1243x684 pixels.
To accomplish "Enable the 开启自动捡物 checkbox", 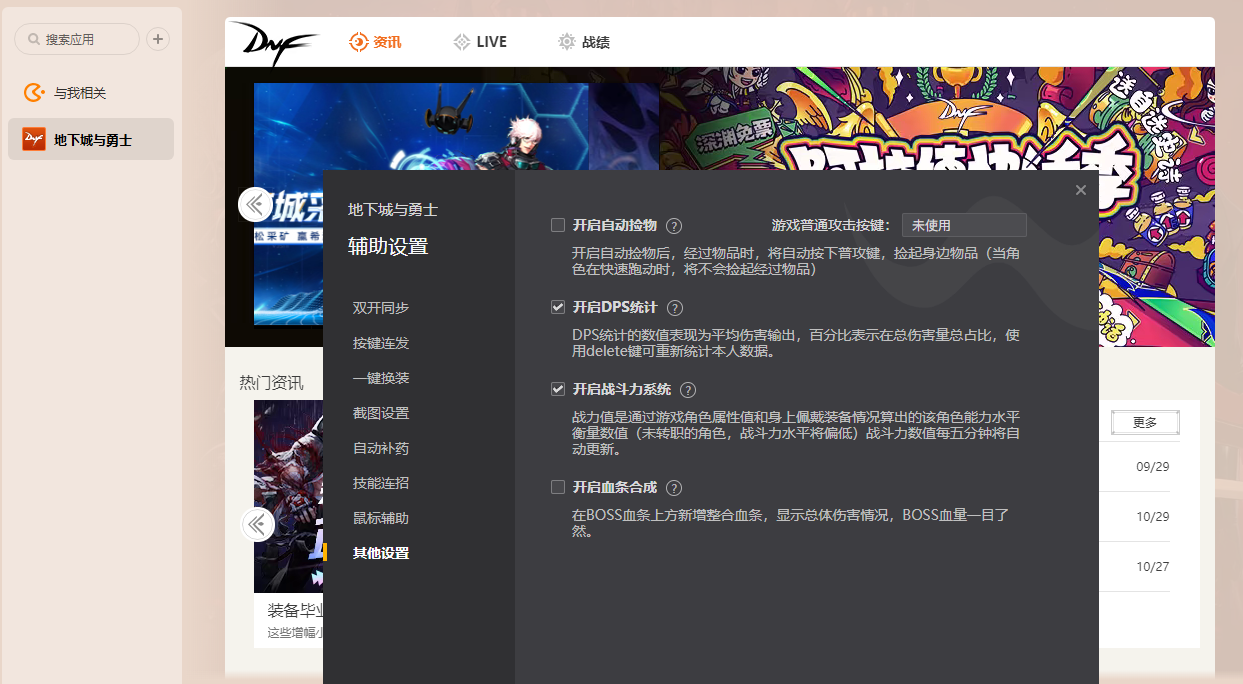I will [x=557, y=225].
